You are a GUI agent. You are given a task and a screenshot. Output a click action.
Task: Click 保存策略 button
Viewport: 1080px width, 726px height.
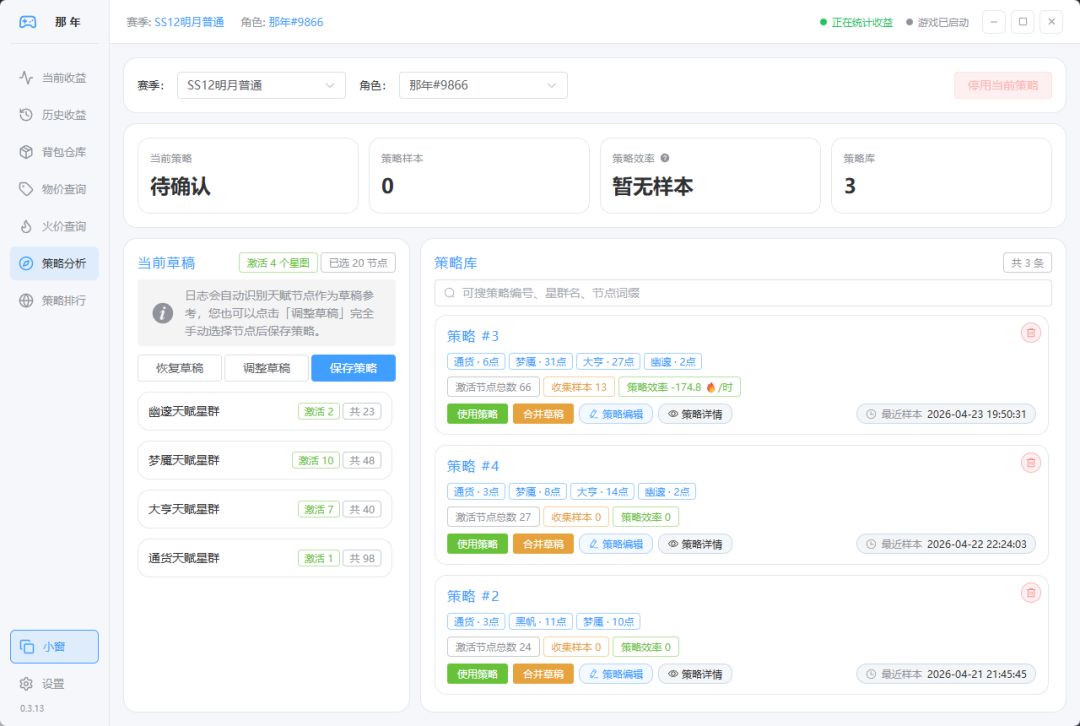(x=353, y=368)
